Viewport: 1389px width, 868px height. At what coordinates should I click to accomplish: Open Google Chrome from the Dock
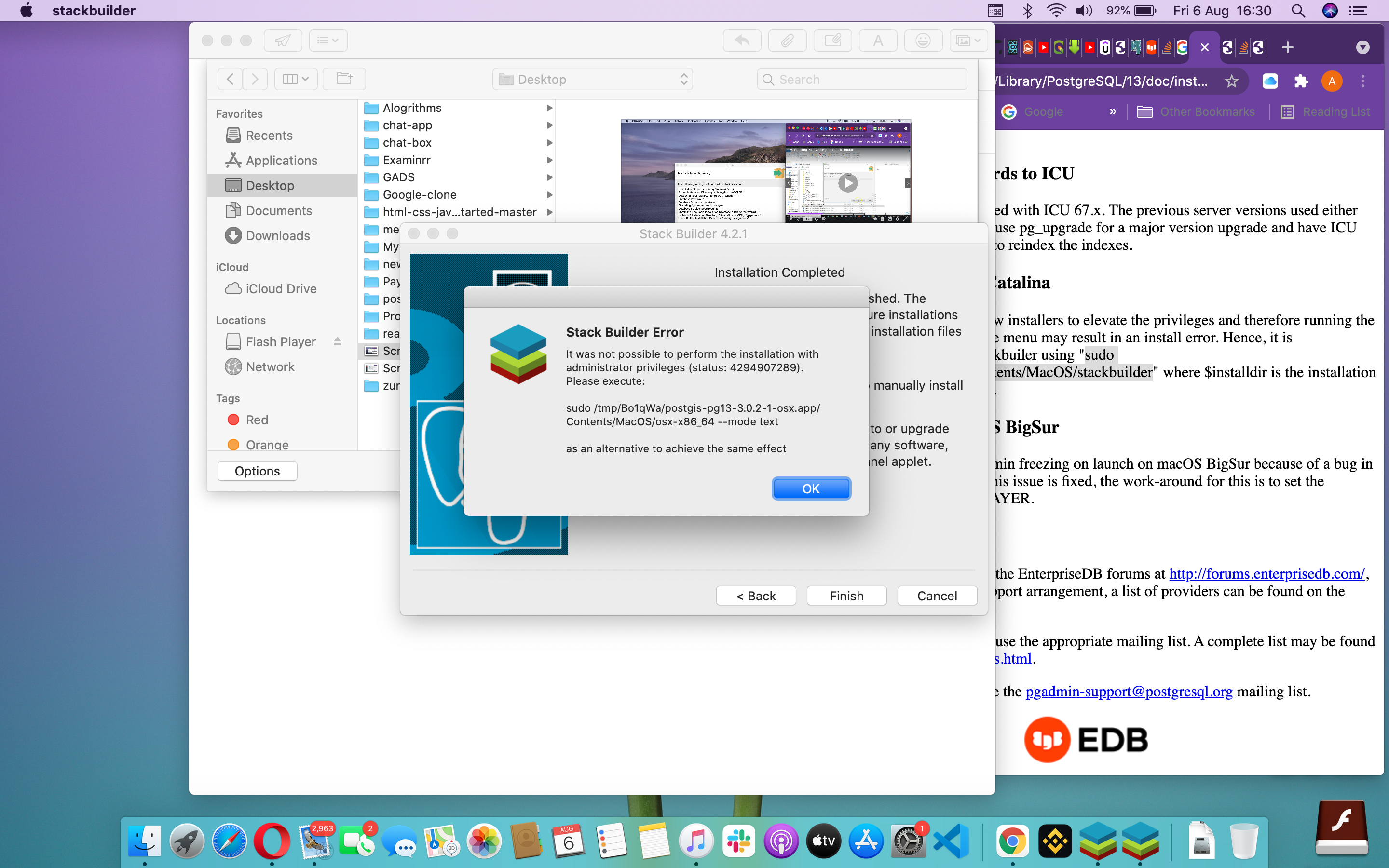coord(1012,841)
